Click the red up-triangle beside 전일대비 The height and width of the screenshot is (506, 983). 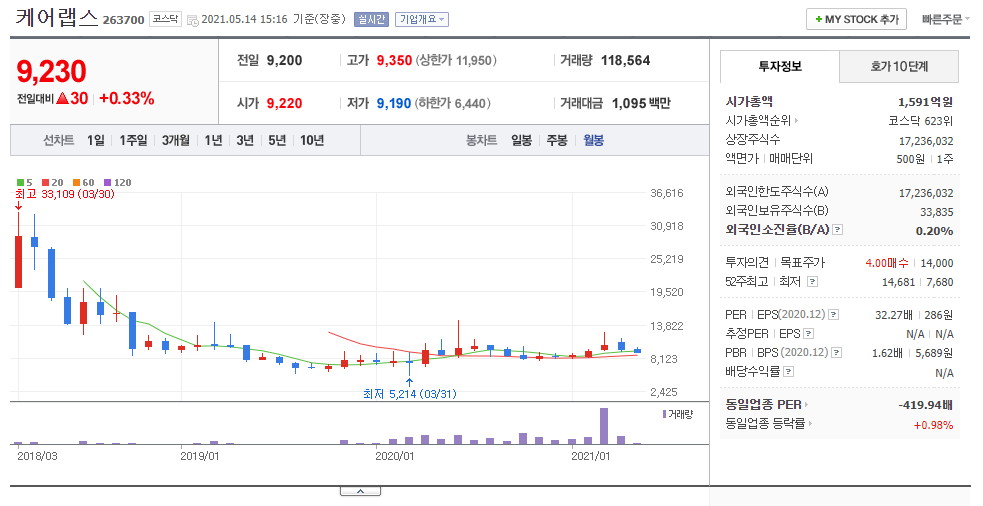tap(62, 98)
